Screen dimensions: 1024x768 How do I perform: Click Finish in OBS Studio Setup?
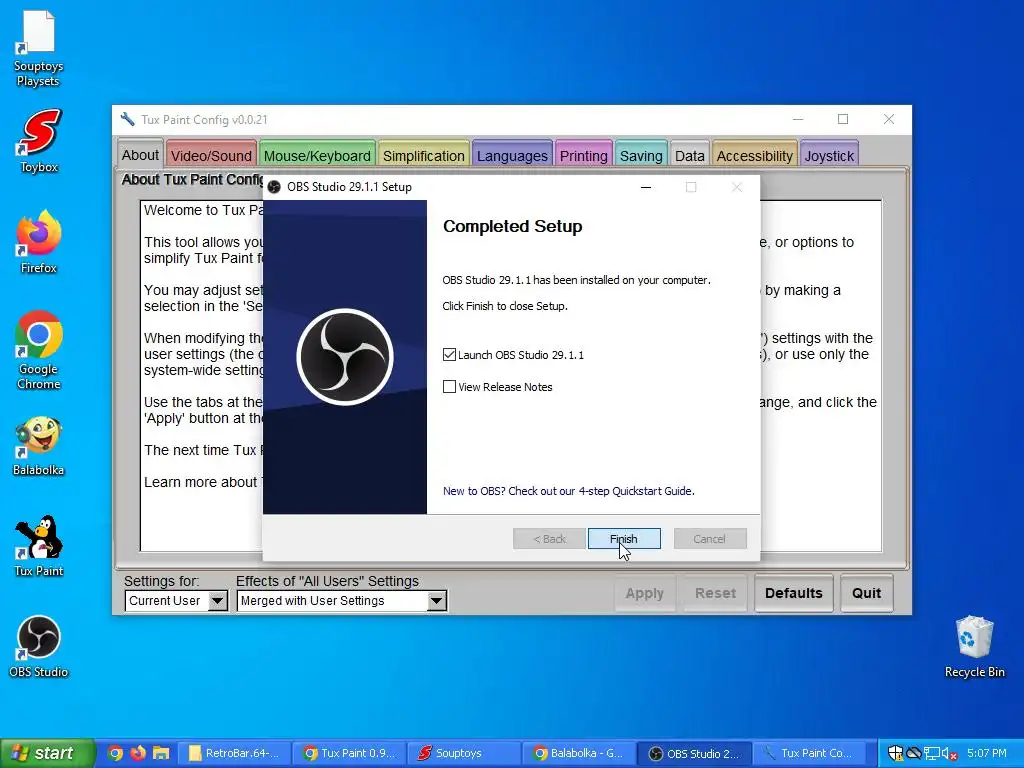tap(624, 539)
